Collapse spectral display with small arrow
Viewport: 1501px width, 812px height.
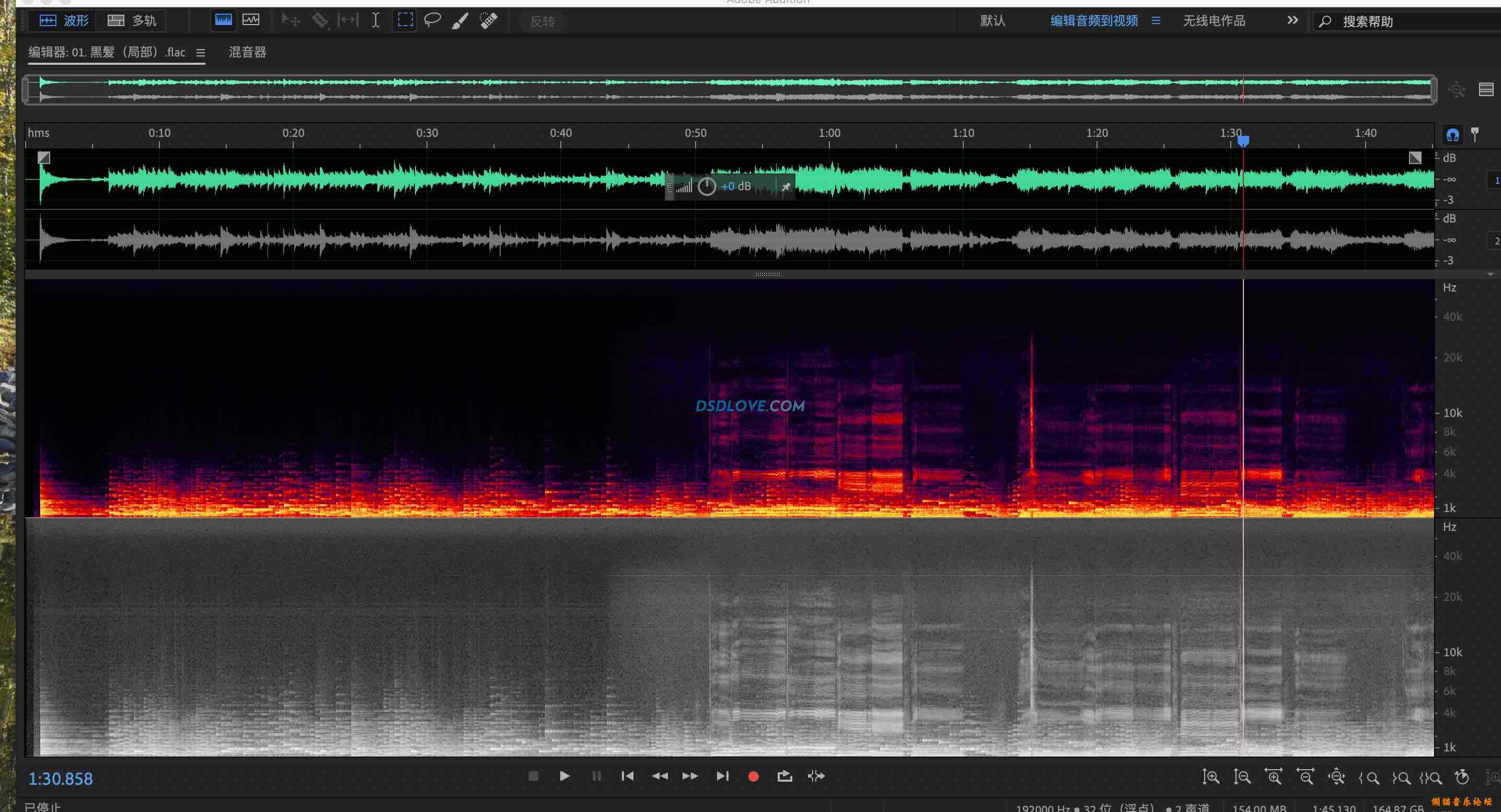[x=1490, y=274]
